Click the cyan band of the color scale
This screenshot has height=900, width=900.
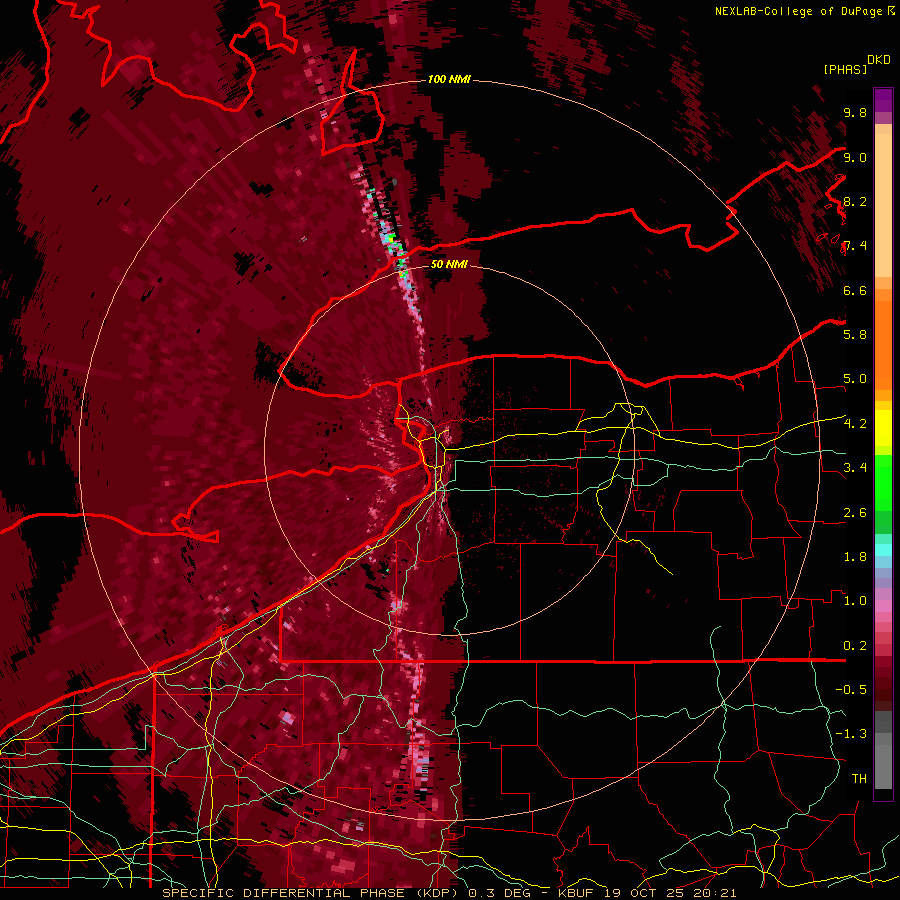[x=883, y=550]
